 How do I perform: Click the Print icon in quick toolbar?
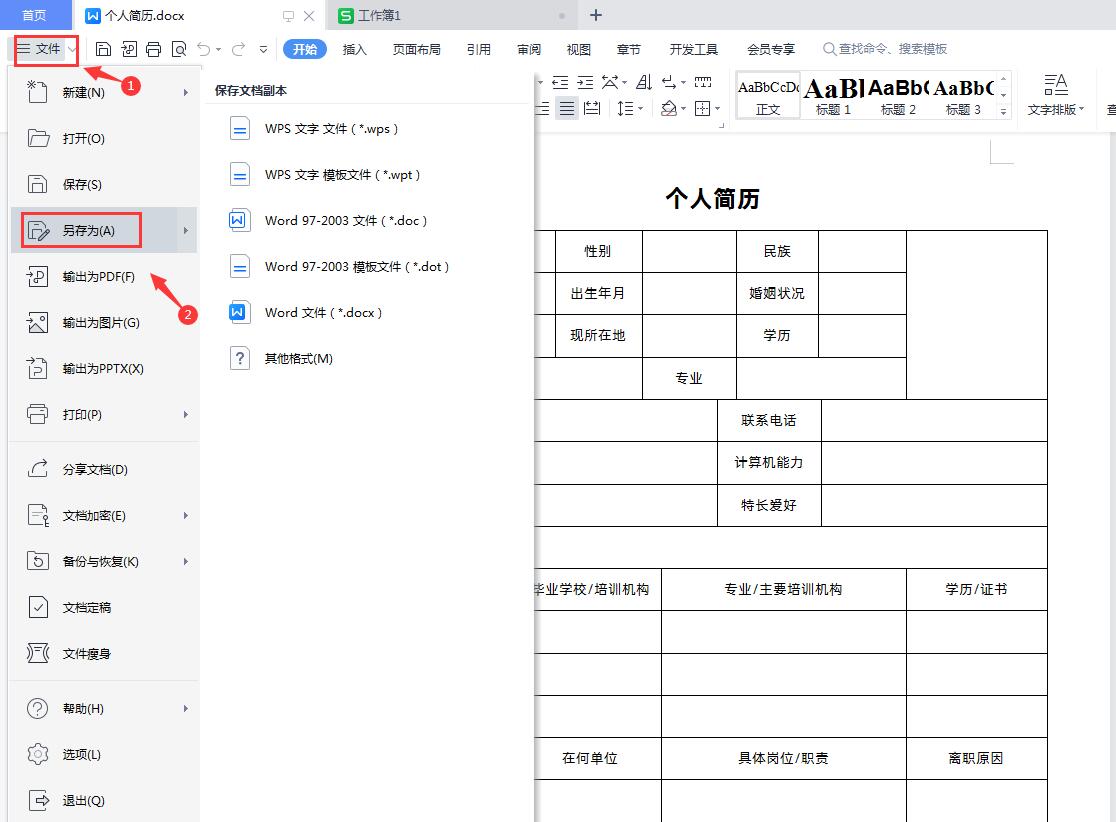click(154, 48)
